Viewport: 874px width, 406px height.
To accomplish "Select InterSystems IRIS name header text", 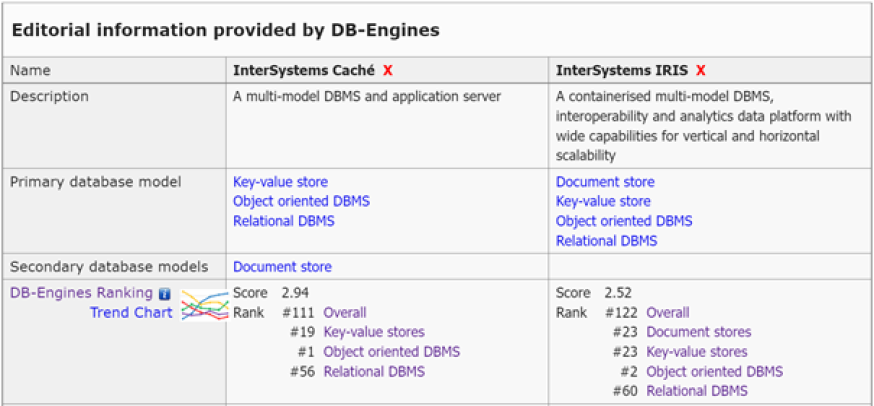I will click(622, 70).
